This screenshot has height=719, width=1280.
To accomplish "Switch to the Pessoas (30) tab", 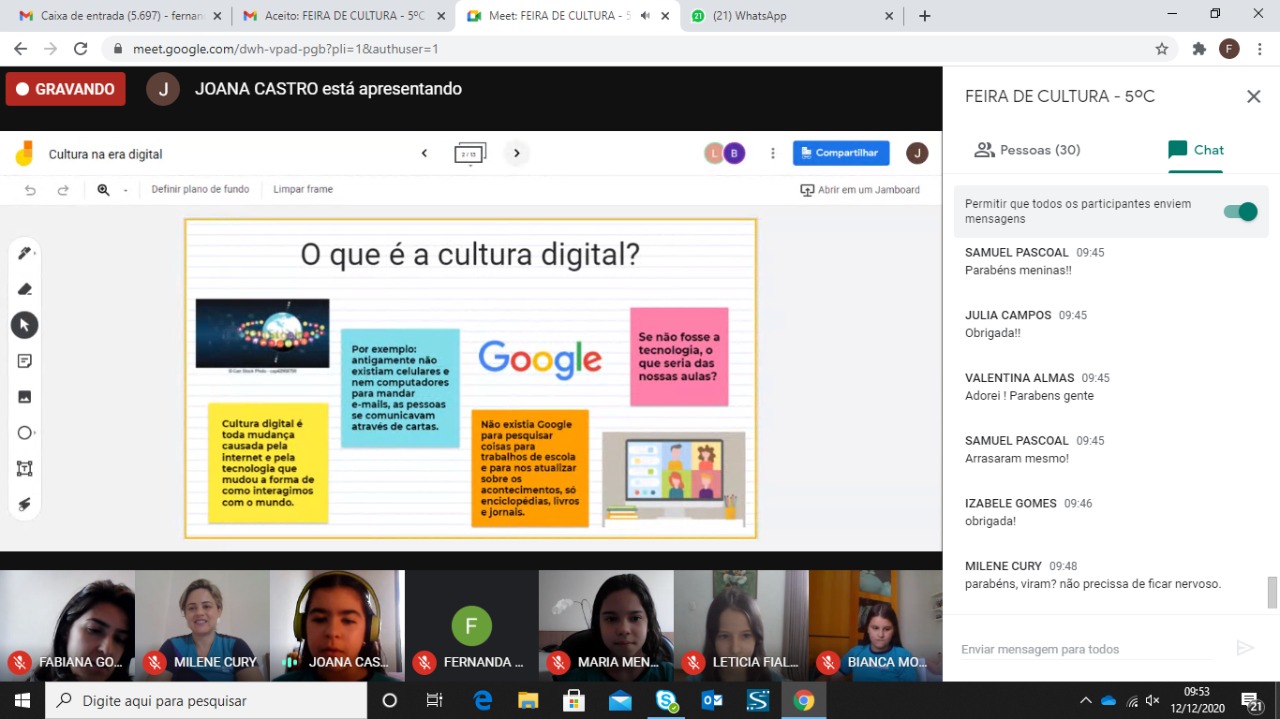I will (1027, 150).
